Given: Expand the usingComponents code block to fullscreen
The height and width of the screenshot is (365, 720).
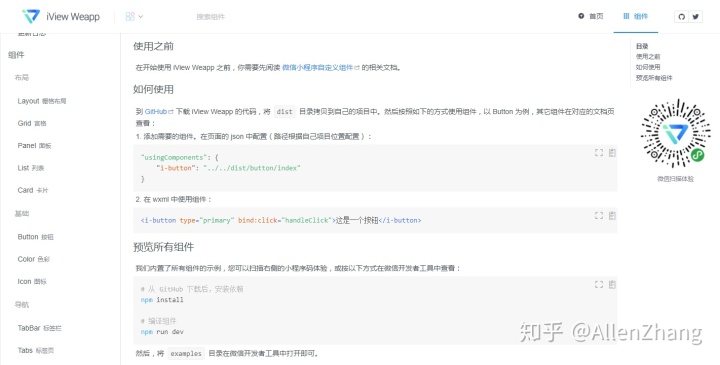Looking at the screenshot, I should point(599,152).
